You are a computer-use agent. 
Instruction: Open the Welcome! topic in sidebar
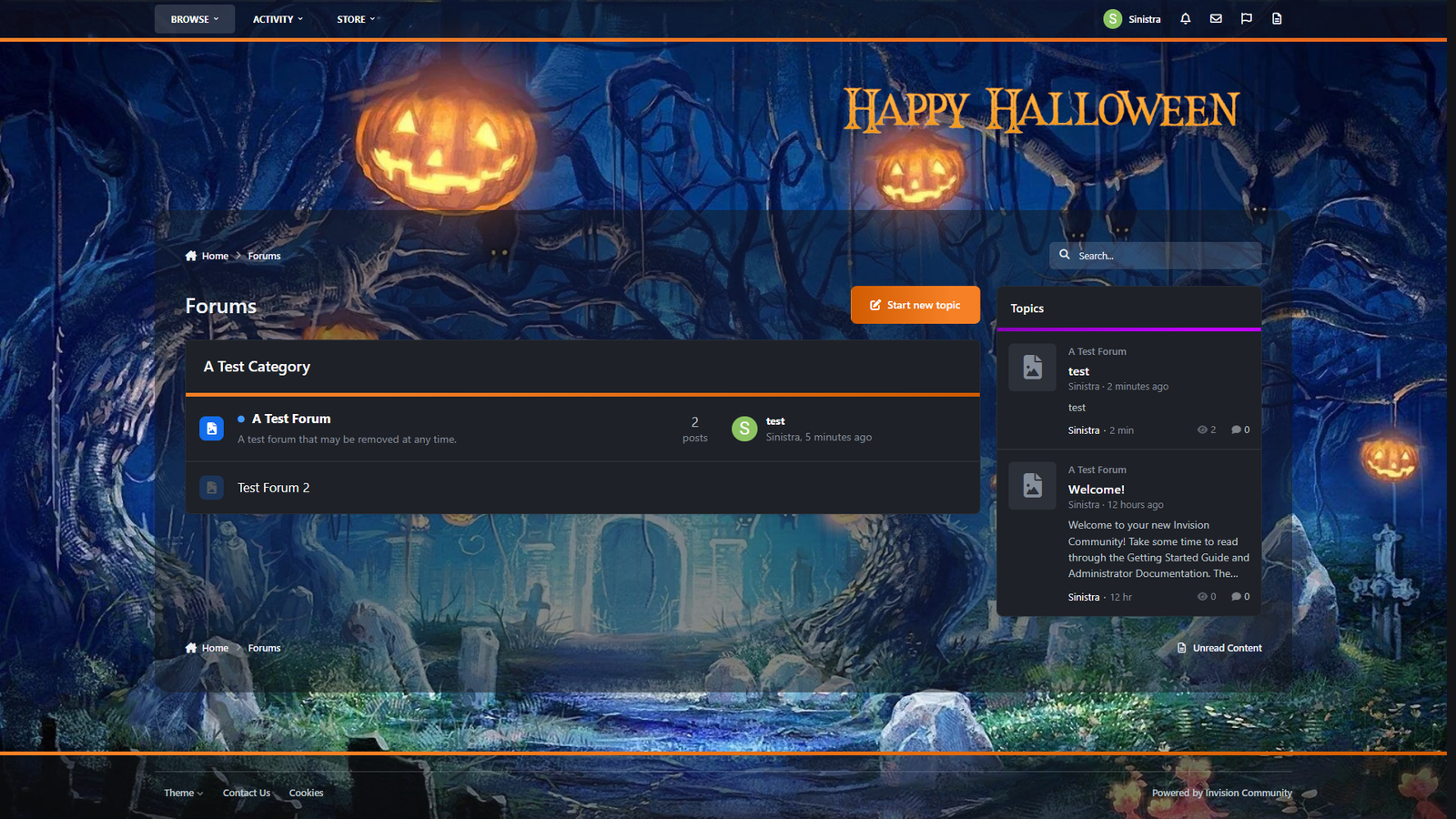pos(1096,490)
